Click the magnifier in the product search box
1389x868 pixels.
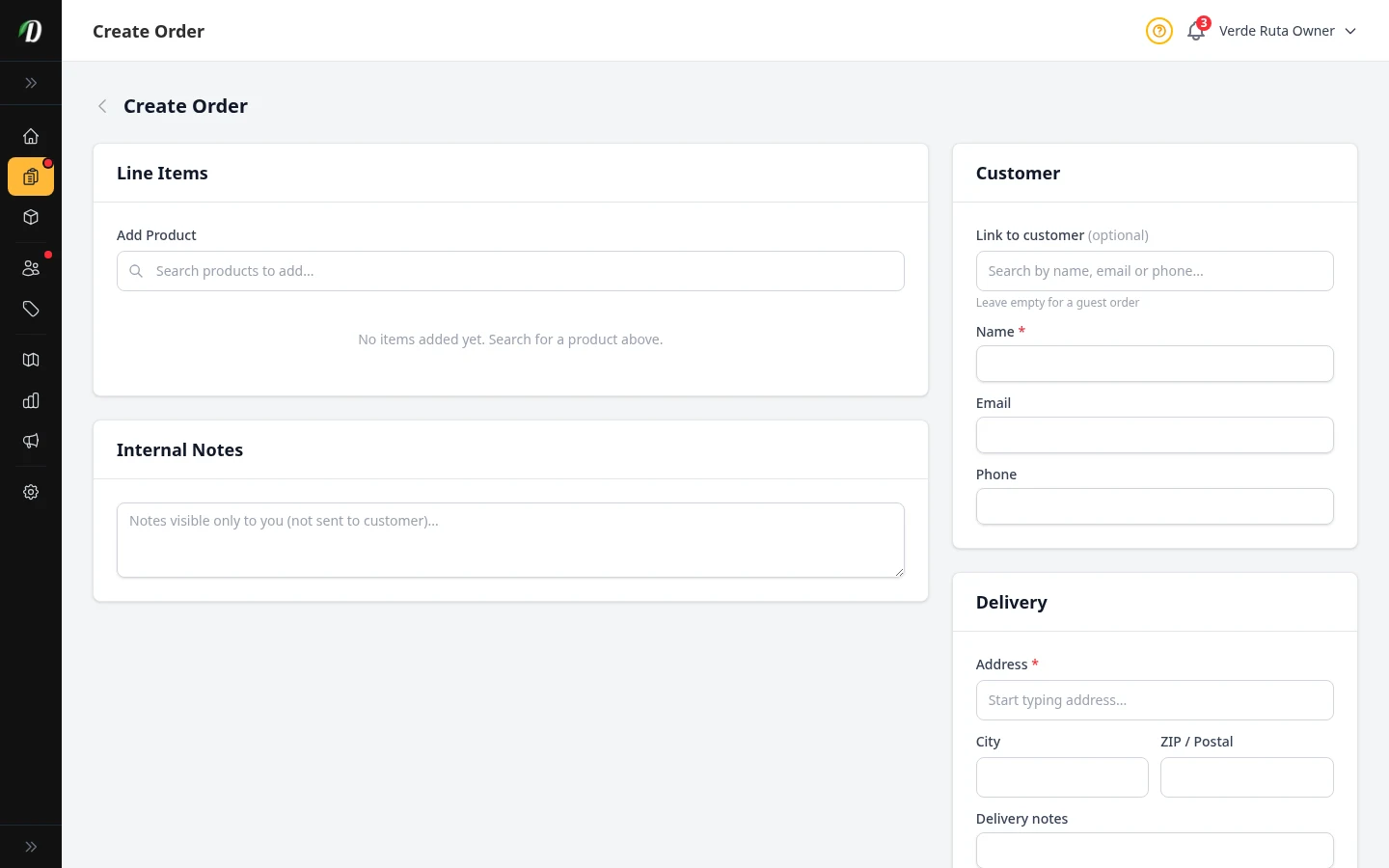click(x=136, y=271)
